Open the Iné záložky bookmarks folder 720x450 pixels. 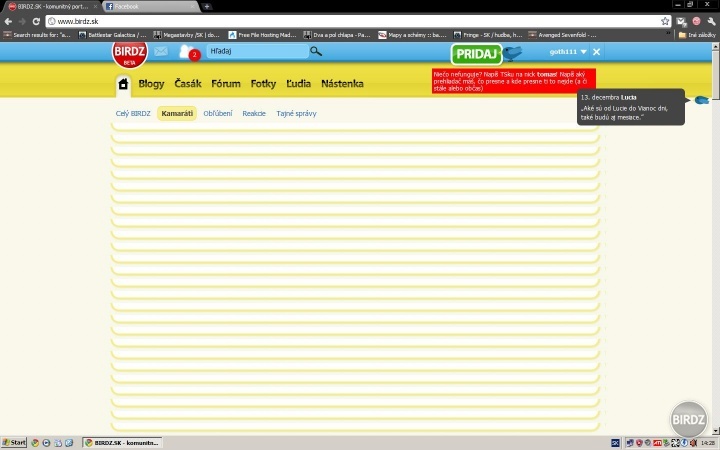pos(696,34)
